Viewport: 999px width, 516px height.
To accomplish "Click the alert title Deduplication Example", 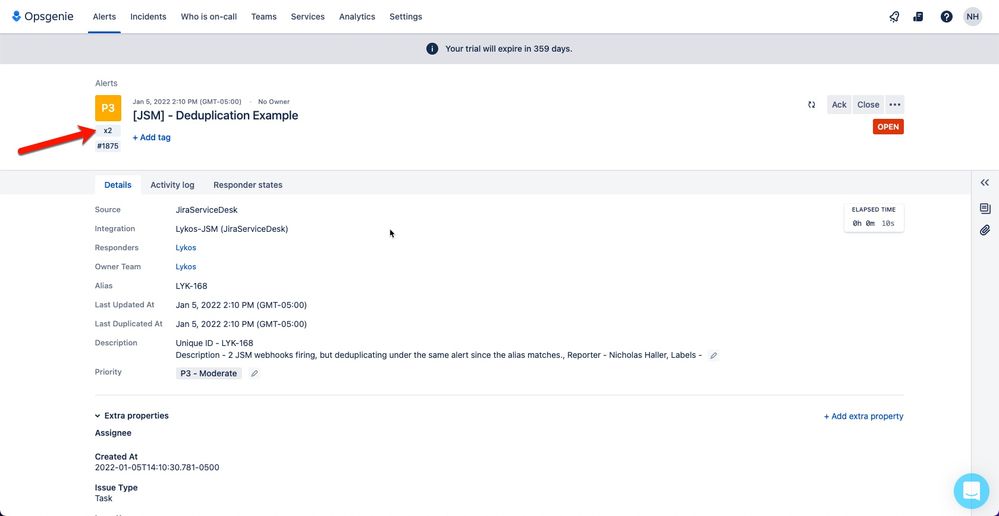I will pos(215,116).
